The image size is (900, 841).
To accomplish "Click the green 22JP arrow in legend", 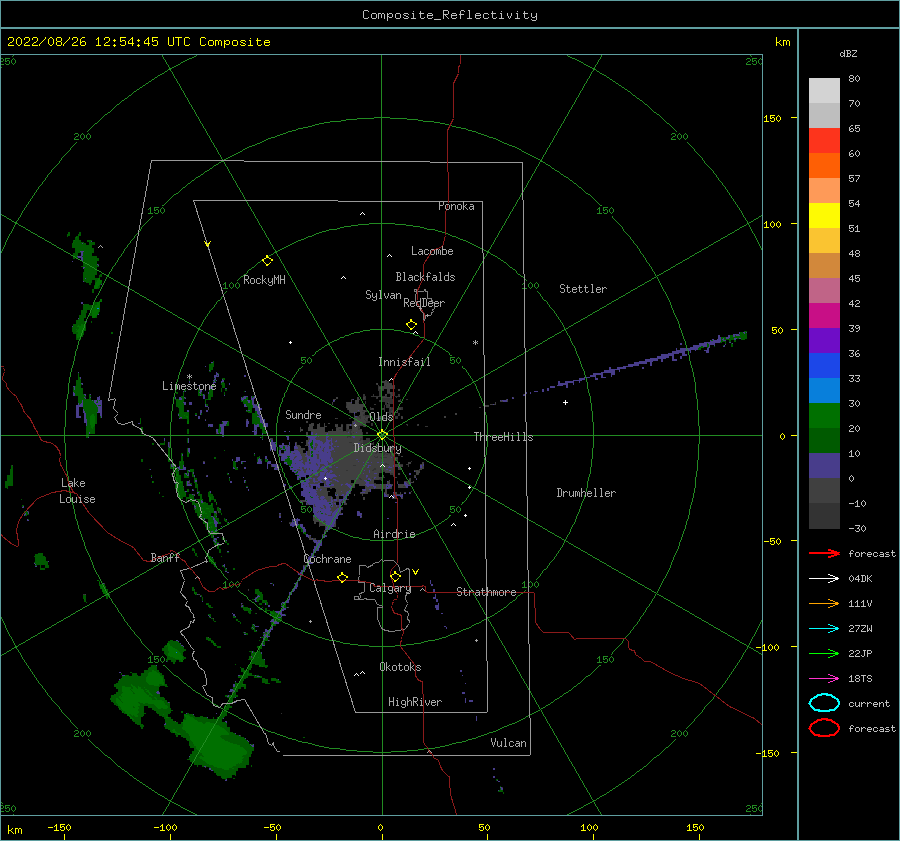I will (x=825, y=653).
